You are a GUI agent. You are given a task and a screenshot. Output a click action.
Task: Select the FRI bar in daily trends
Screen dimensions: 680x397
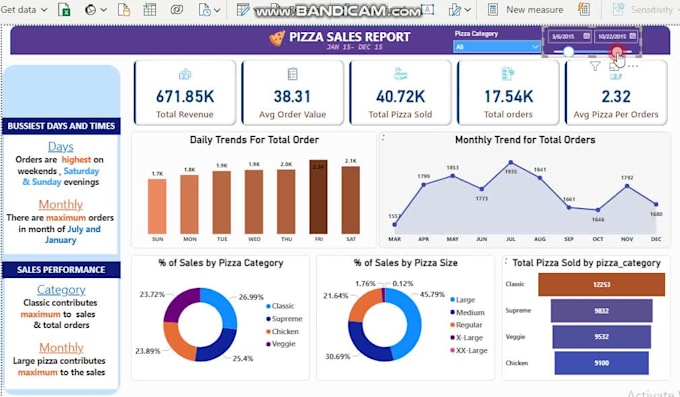(x=319, y=197)
